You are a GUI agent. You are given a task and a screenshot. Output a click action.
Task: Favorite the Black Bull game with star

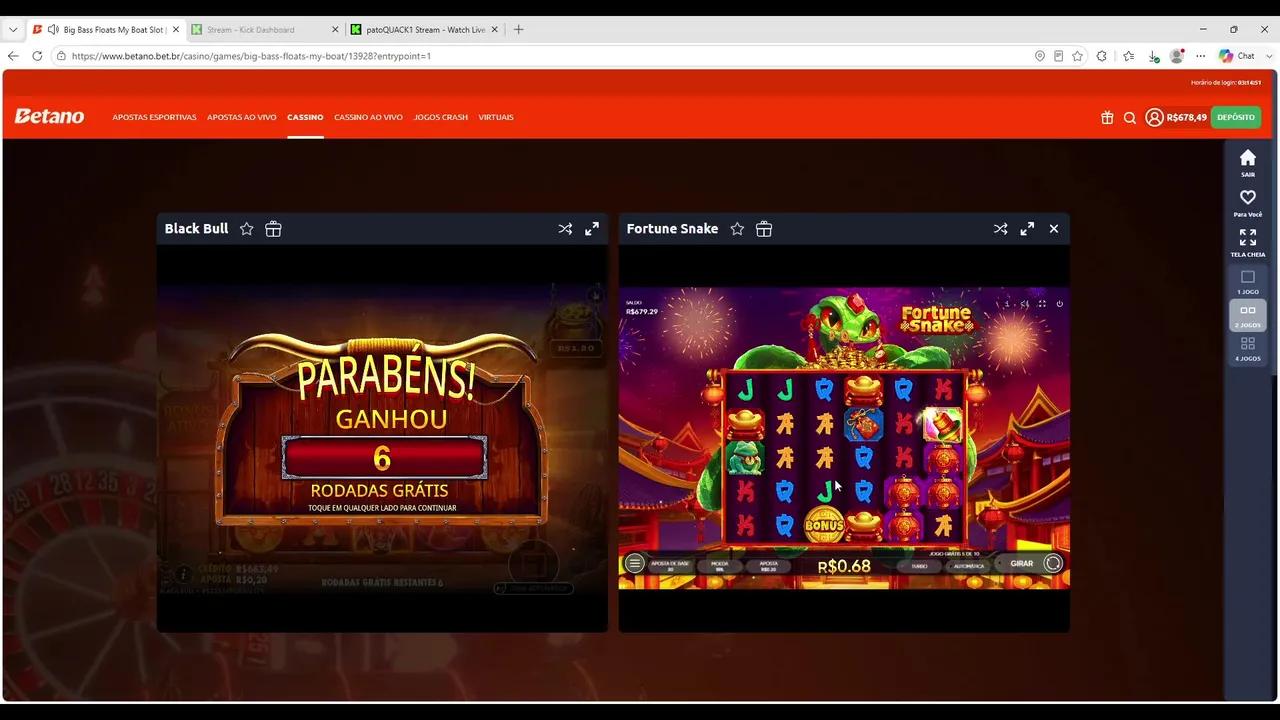(x=246, y=229)
